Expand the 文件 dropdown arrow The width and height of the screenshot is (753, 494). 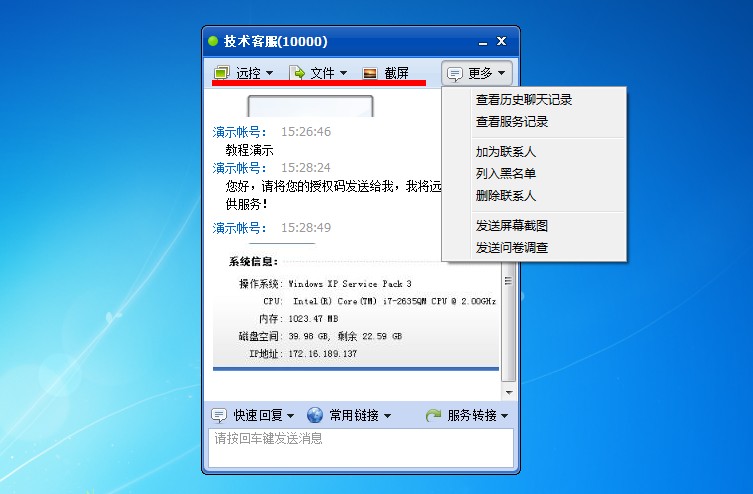tap(343, 73)
